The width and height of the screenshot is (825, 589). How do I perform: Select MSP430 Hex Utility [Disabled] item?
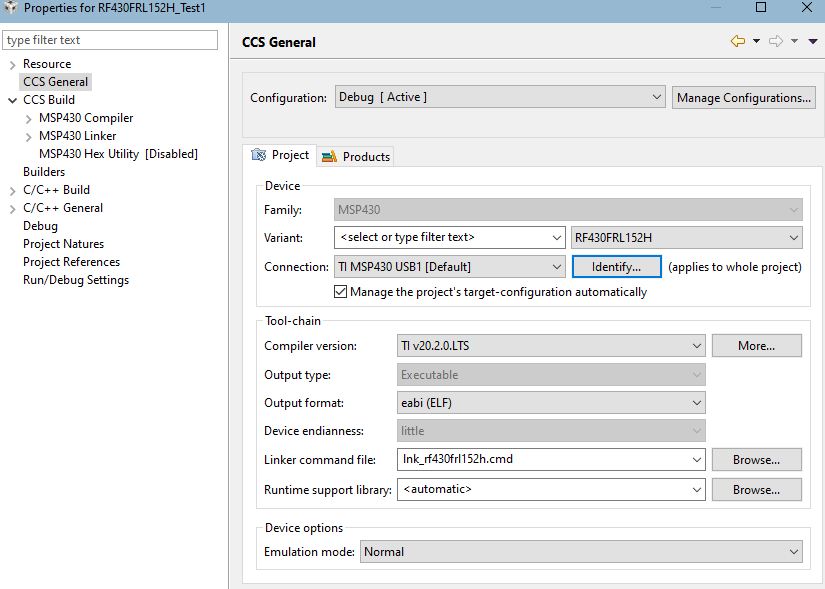pos(118,154)
